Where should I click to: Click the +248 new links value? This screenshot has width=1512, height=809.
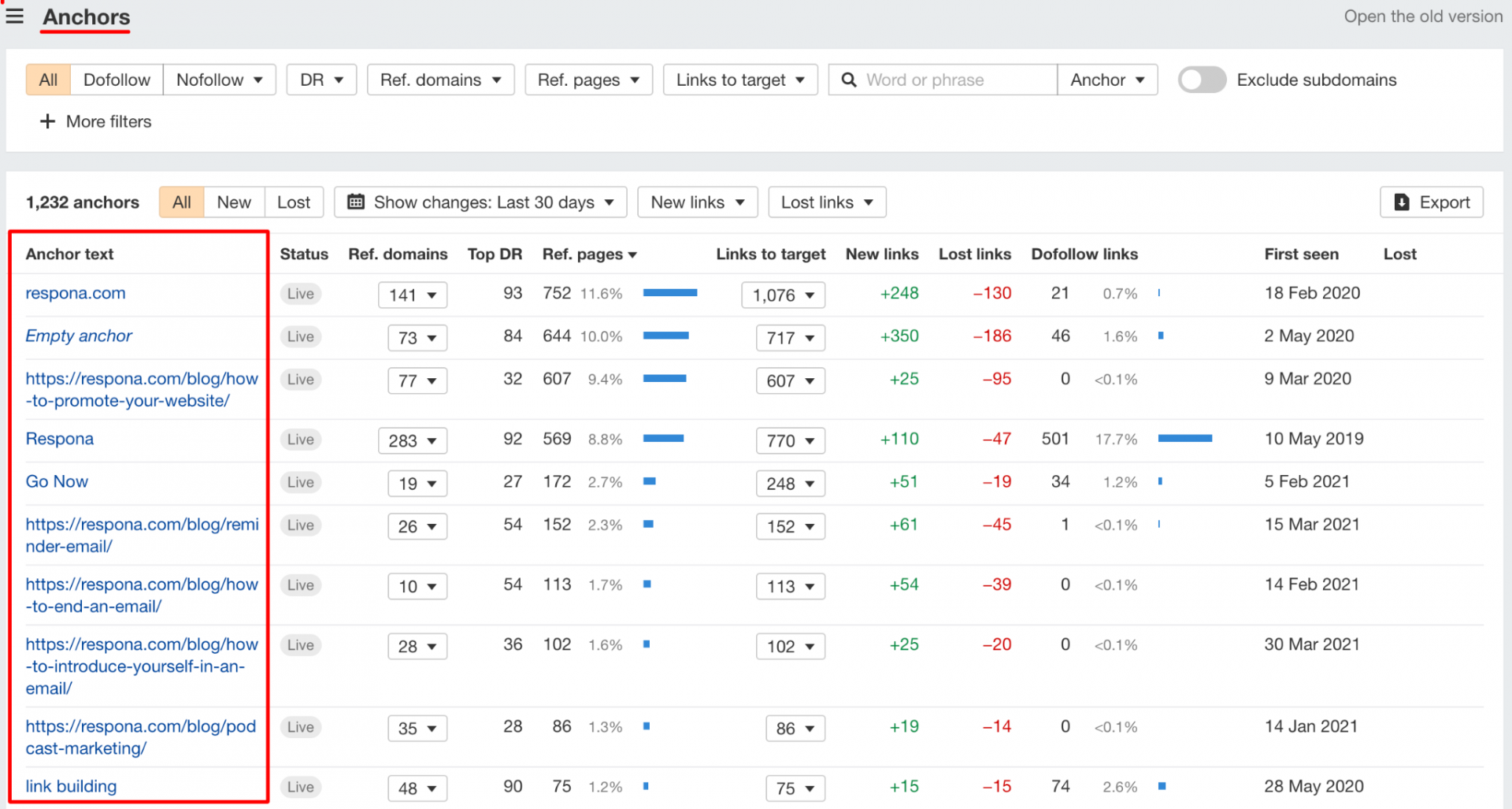[x=899, y=293]
